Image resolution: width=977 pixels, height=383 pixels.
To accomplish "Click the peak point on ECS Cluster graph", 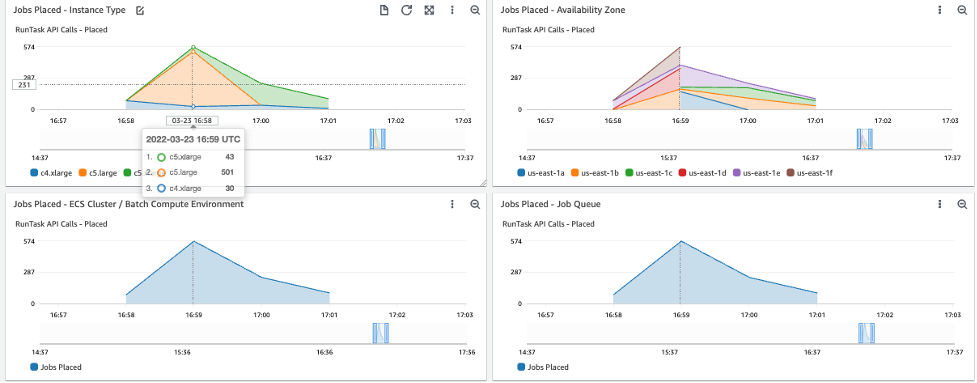I will click(x=193, y=241).
